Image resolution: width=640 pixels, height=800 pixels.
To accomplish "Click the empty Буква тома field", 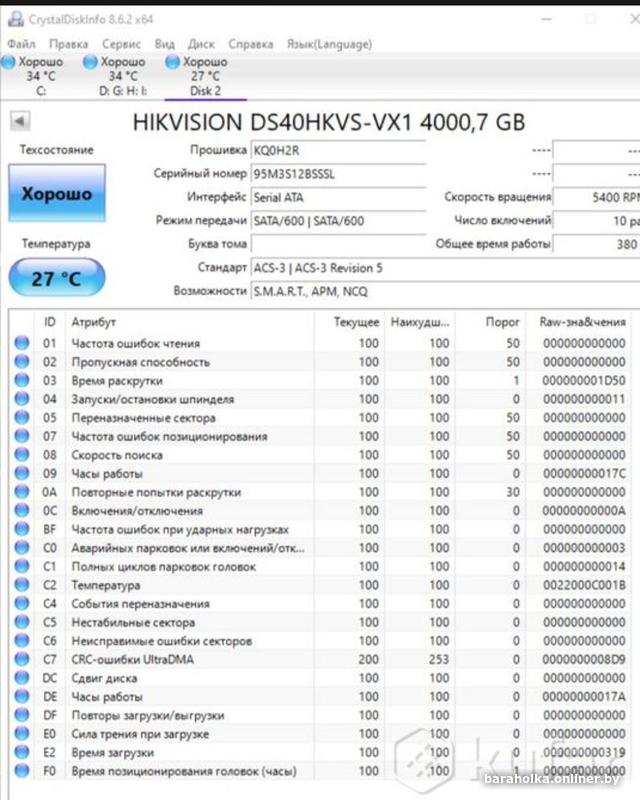I will tap(338, 244).
